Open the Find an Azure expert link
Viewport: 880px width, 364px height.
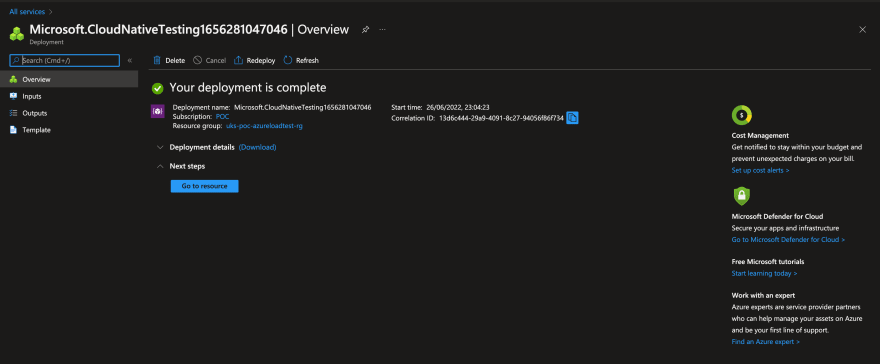pos(766,342)
